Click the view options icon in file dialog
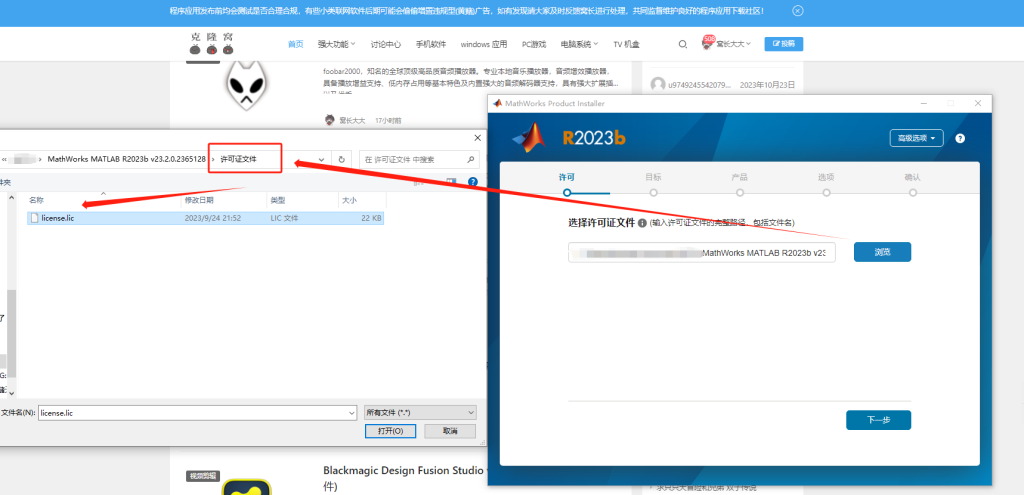 (451, 182)
